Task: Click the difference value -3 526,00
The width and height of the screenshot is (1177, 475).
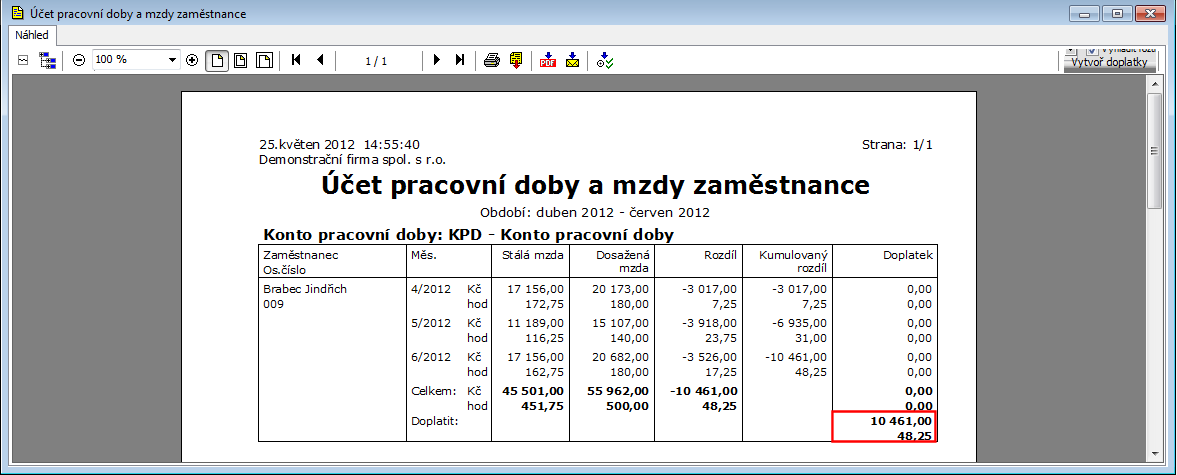Action: (708, 357)
